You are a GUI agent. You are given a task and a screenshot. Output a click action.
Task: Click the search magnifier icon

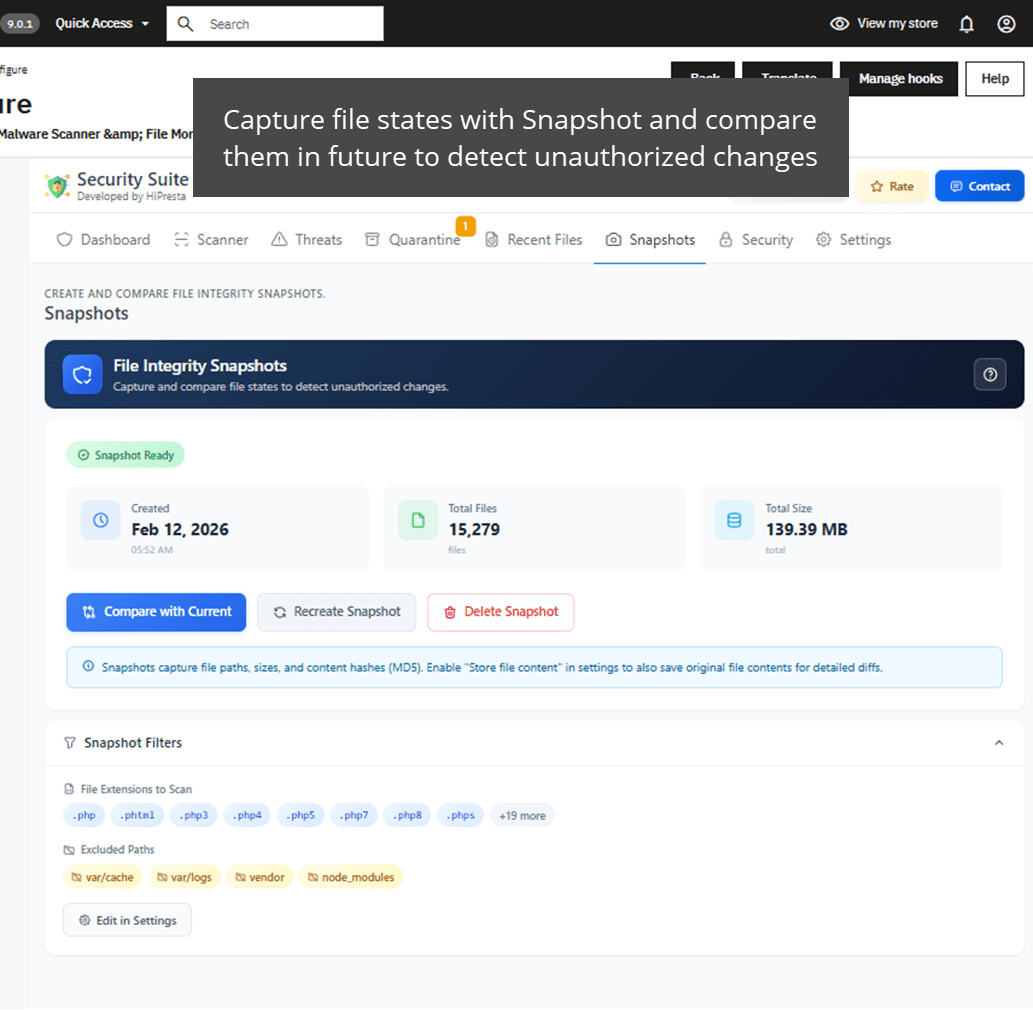[185, 24]
